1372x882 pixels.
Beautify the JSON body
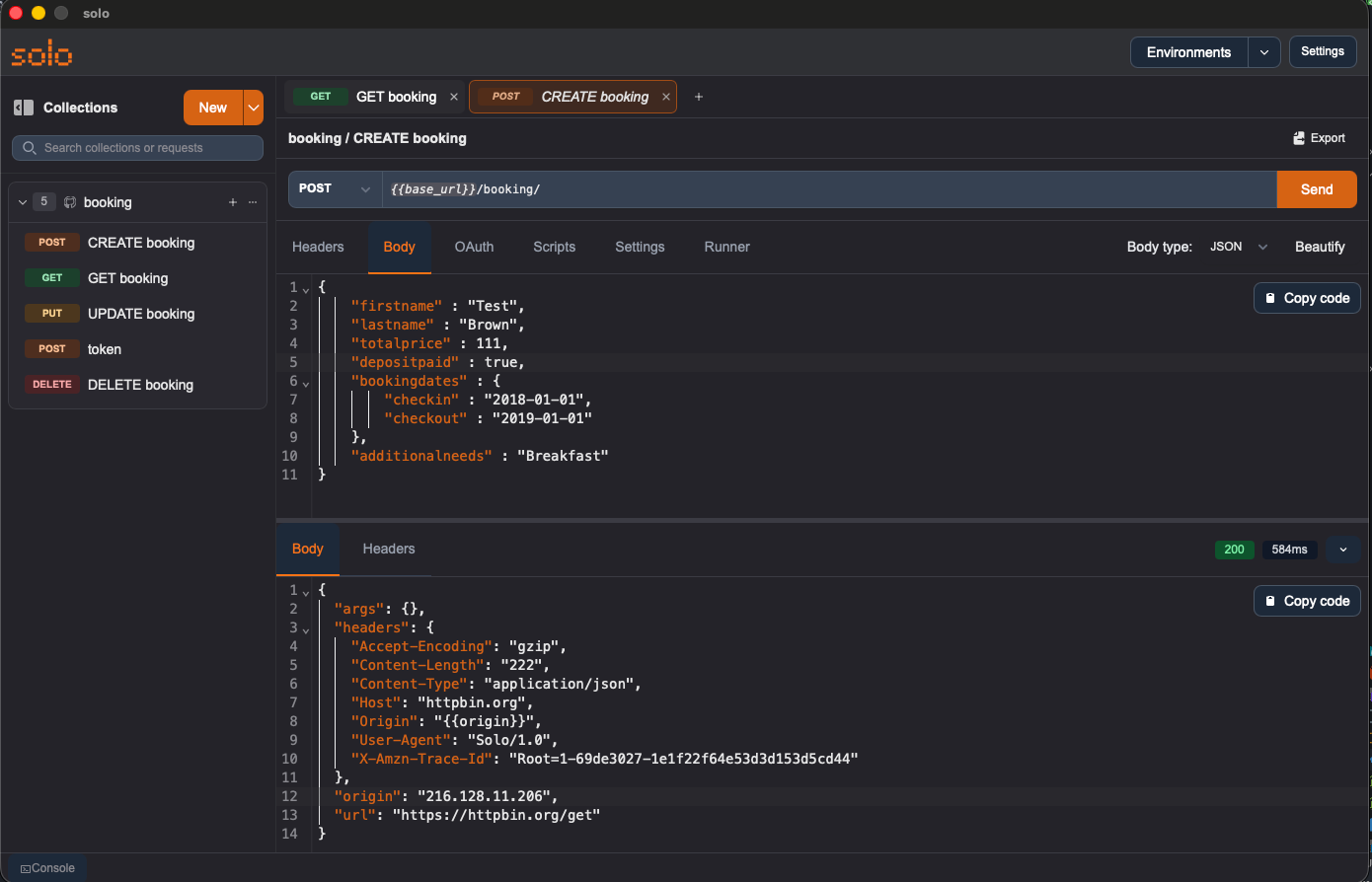pos(1320,247)
